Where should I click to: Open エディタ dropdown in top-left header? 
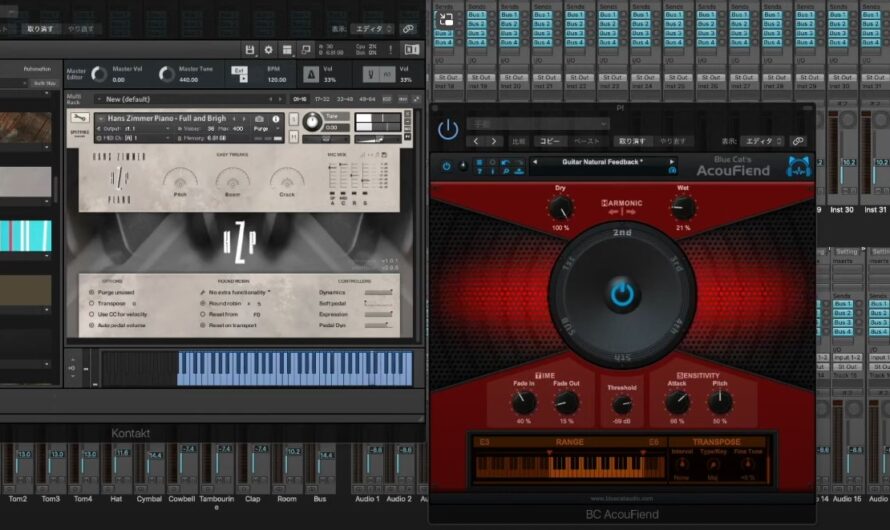click(x=372, y=28)
